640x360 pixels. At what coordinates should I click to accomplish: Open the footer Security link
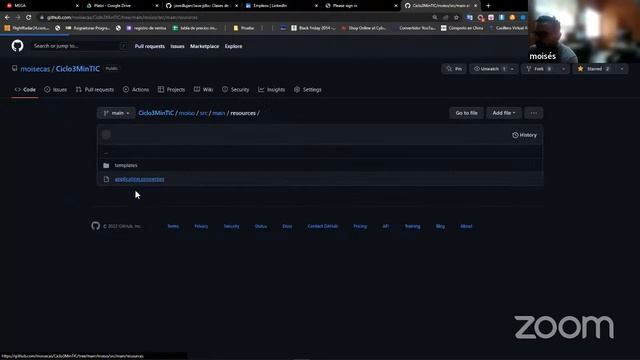pyautogui.click(x=231, y=226)
